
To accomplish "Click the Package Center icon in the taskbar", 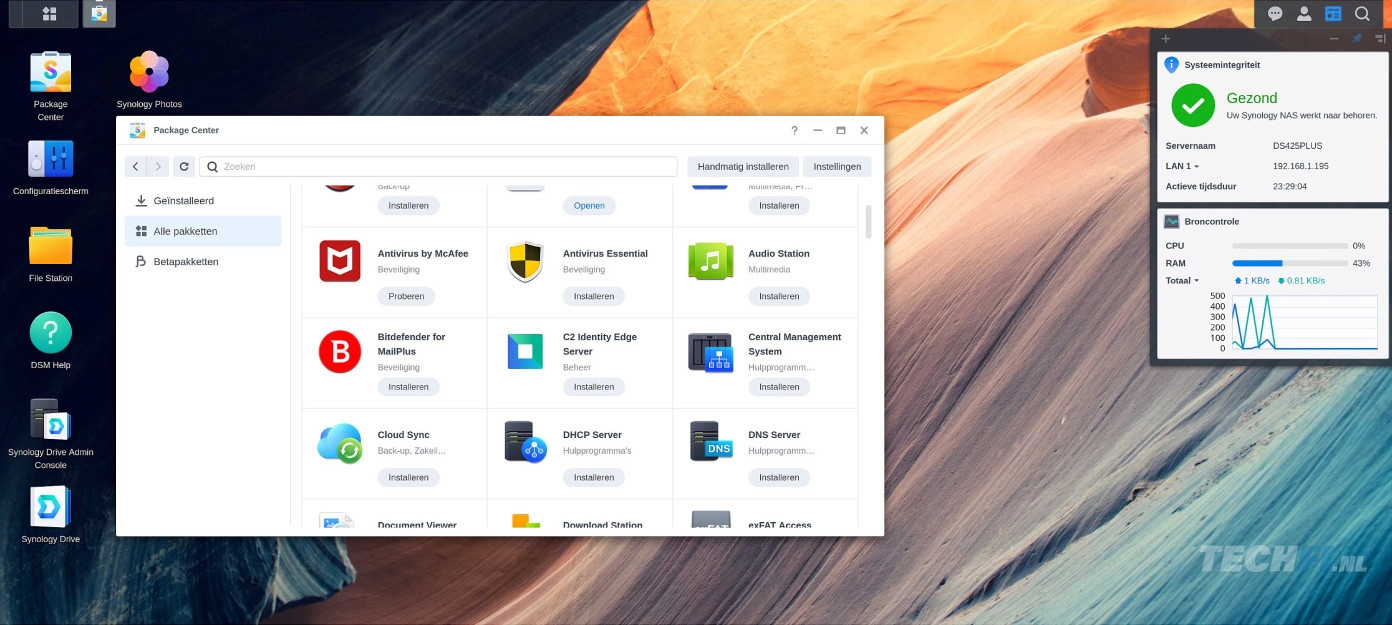I will click(99, 14).
